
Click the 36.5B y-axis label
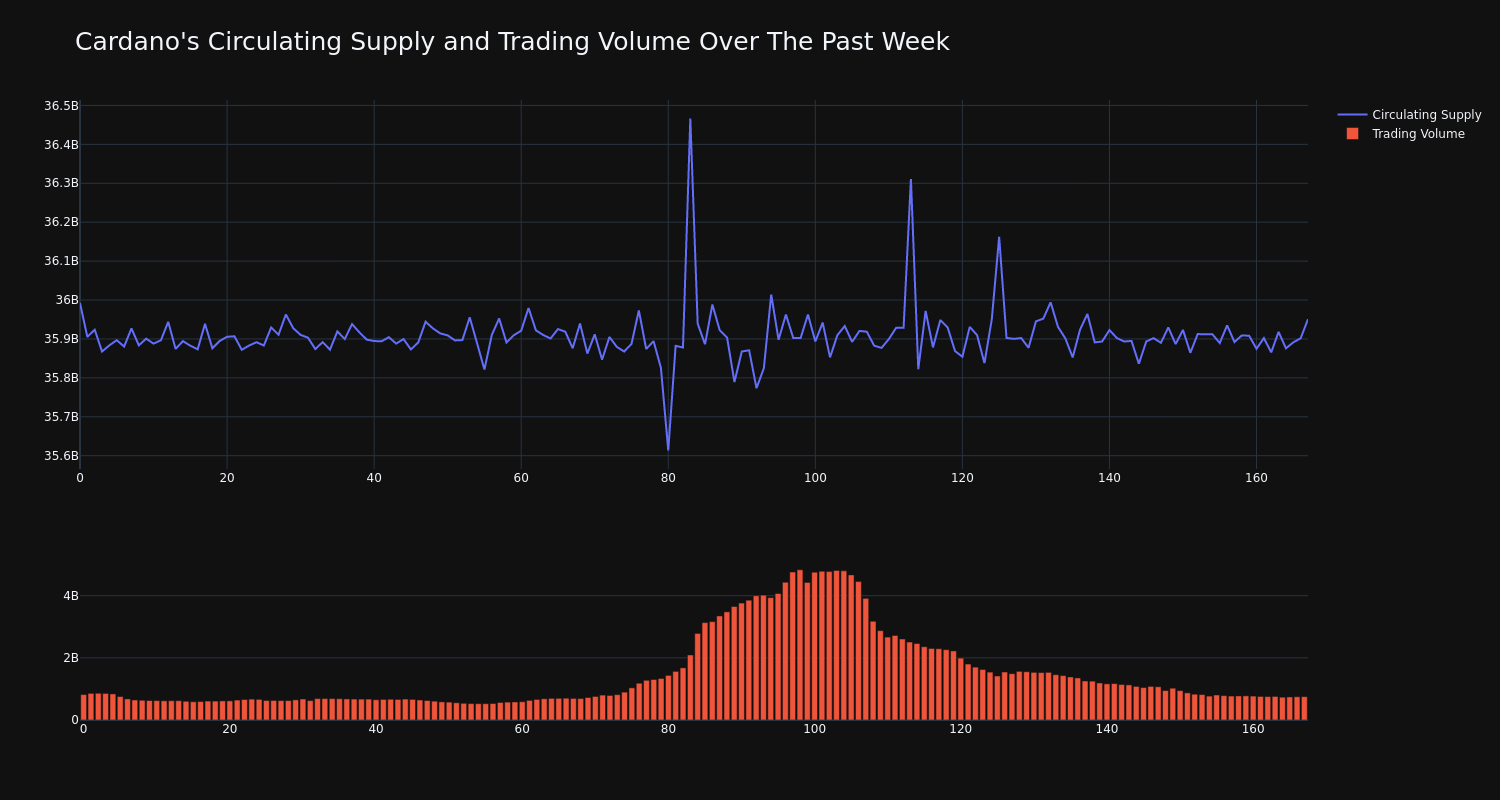coord(61,106)
